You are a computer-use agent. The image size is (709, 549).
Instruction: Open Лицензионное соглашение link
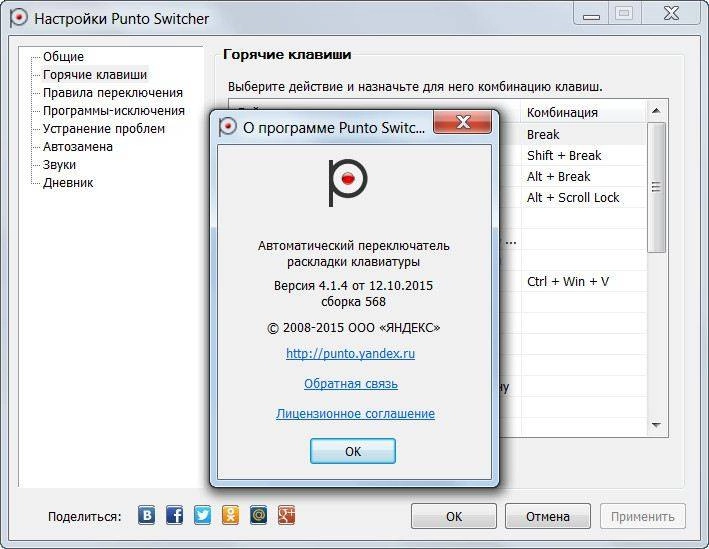point(355,413)
